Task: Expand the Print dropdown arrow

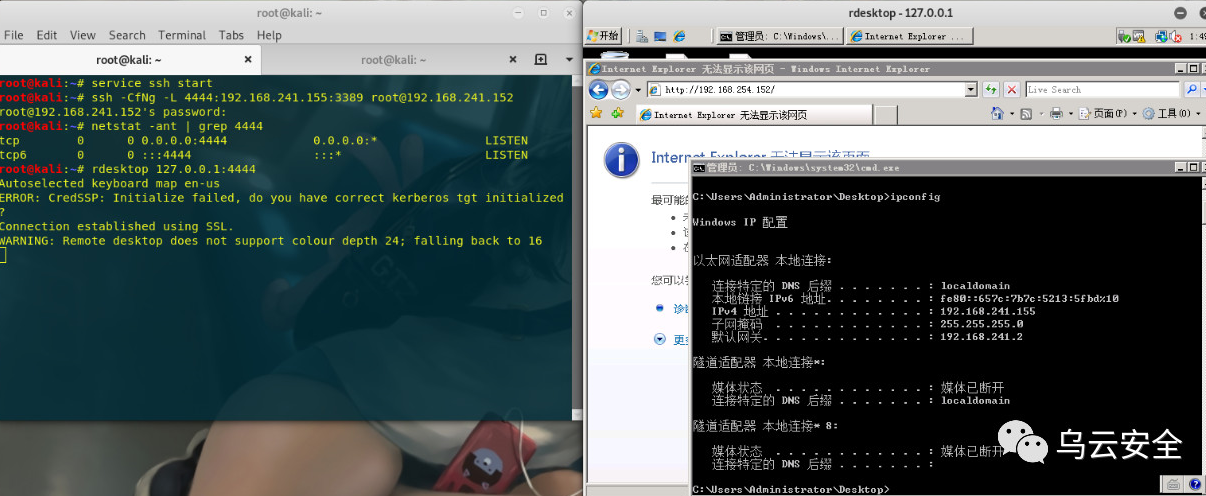Action: pos(1069,114)
